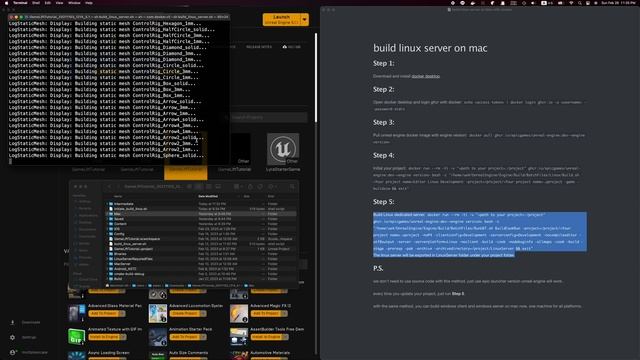Click Advanced Locomotion System thumbnail
Image resolution: width=640 pixels, height=360 pixels.
(x=158, y=313)
